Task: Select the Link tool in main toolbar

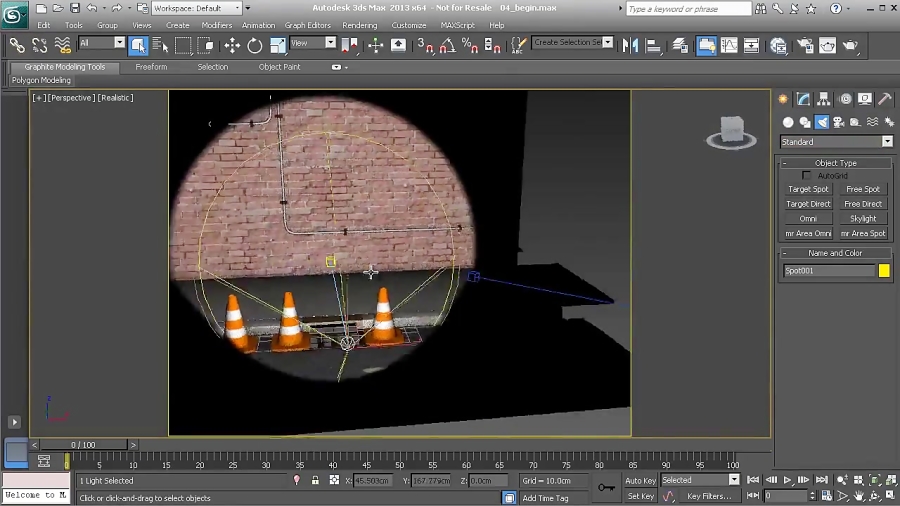Action: pos(17,45)
